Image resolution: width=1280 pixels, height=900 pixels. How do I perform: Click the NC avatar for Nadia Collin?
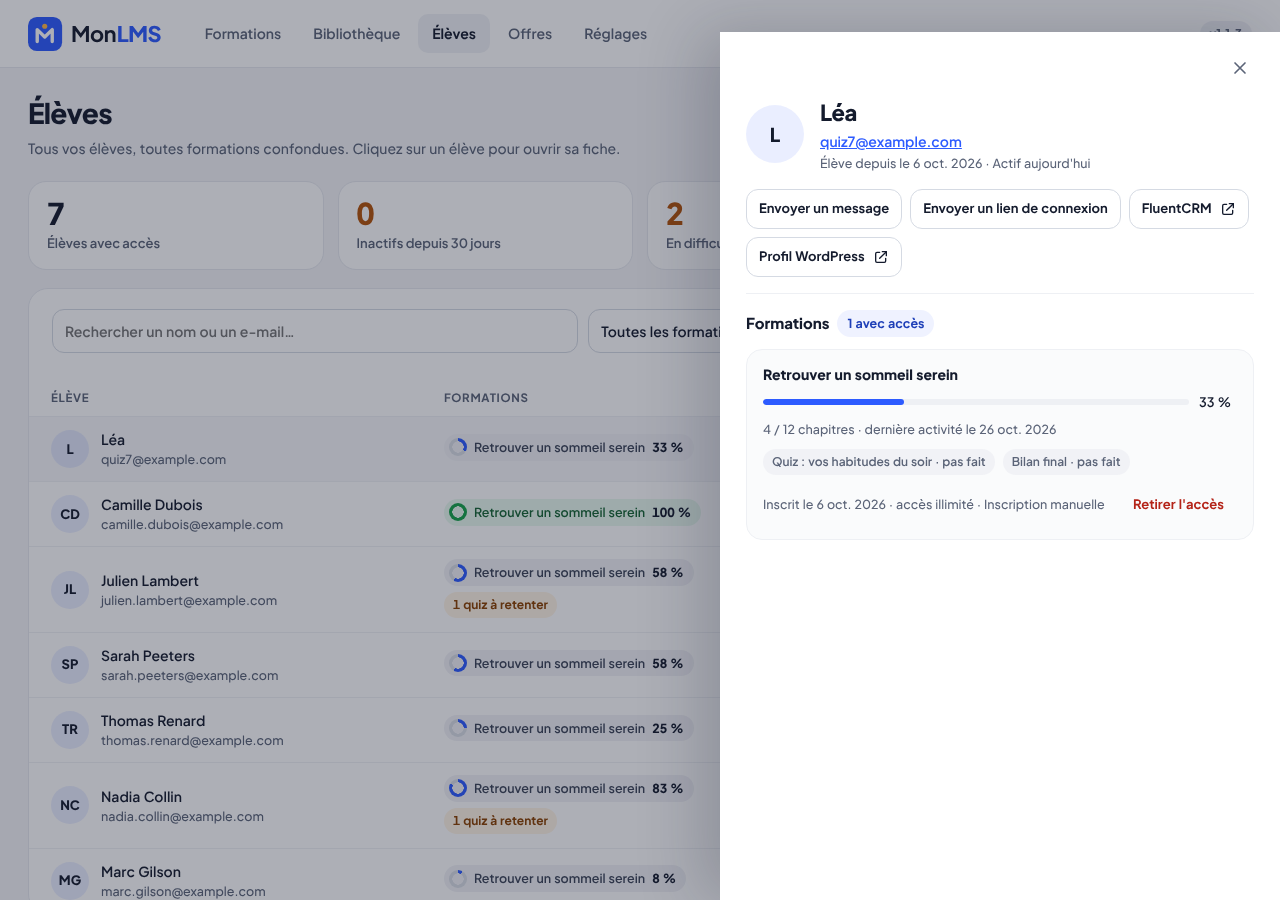click(70, 806)
